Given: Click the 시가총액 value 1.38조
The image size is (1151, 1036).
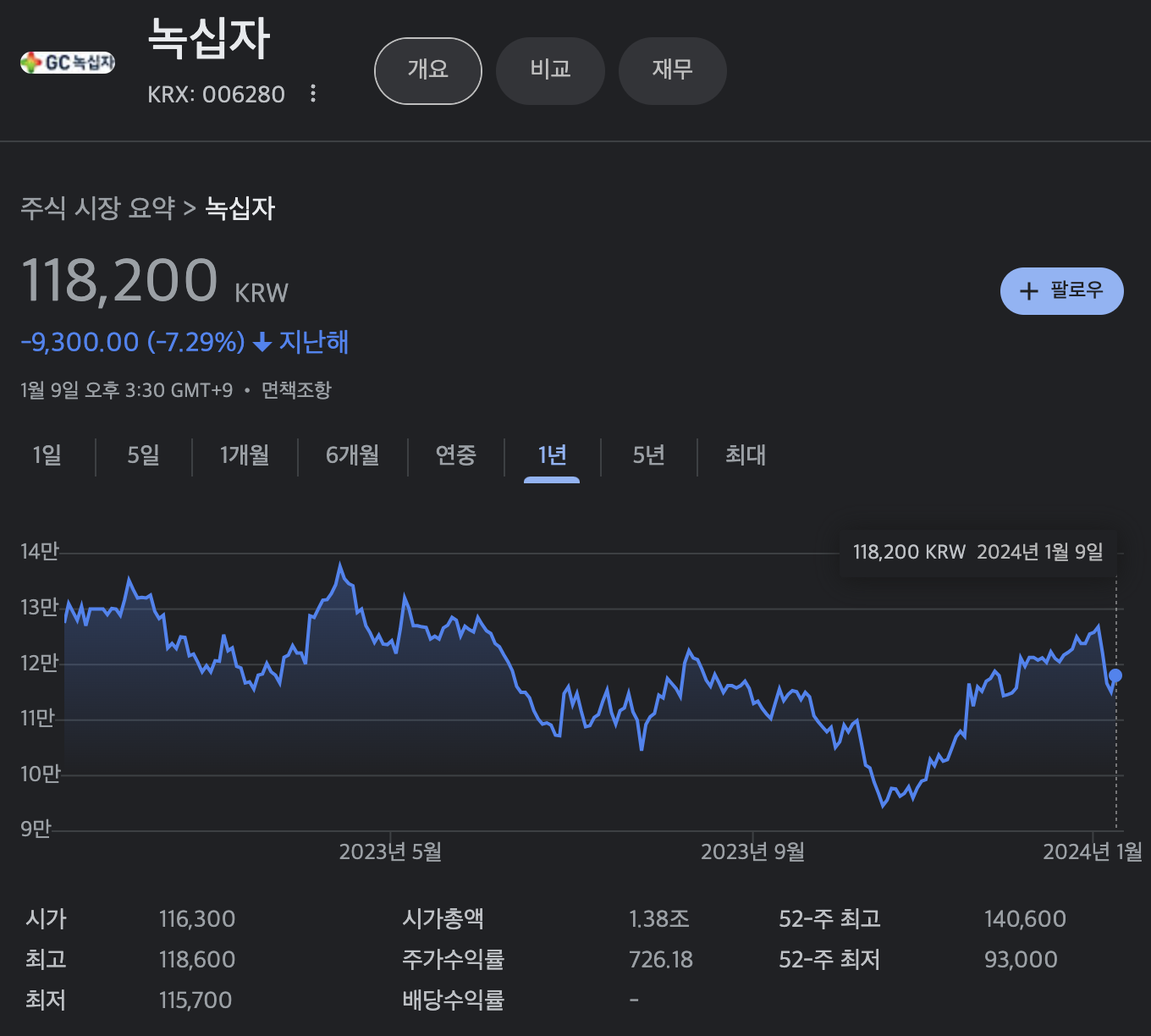Looking at the screenshot, I should [659, 919].
